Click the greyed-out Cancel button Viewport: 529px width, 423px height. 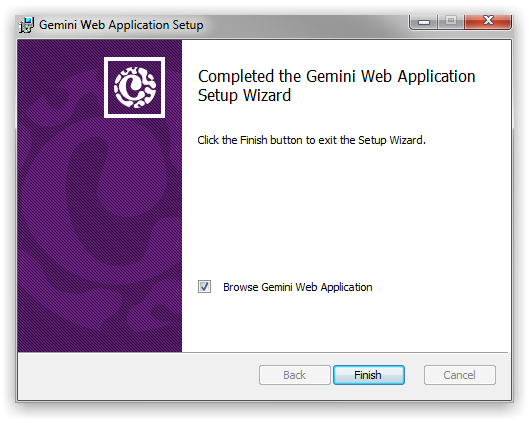[x=460, y=375]
